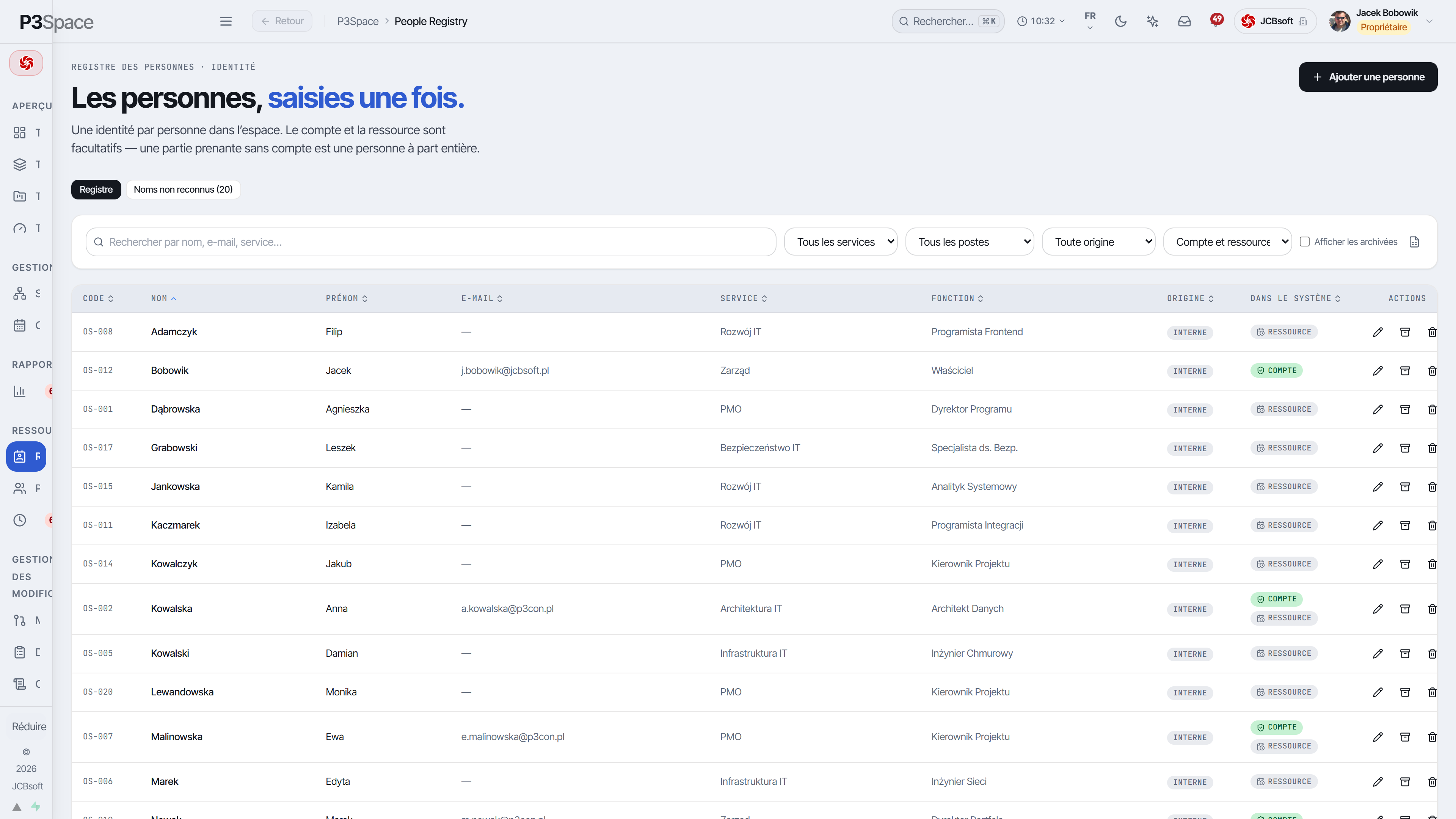This screenshot has height=819, width=1456.
Task: Click Ajouter une personne button
Action: (1368, 77)
